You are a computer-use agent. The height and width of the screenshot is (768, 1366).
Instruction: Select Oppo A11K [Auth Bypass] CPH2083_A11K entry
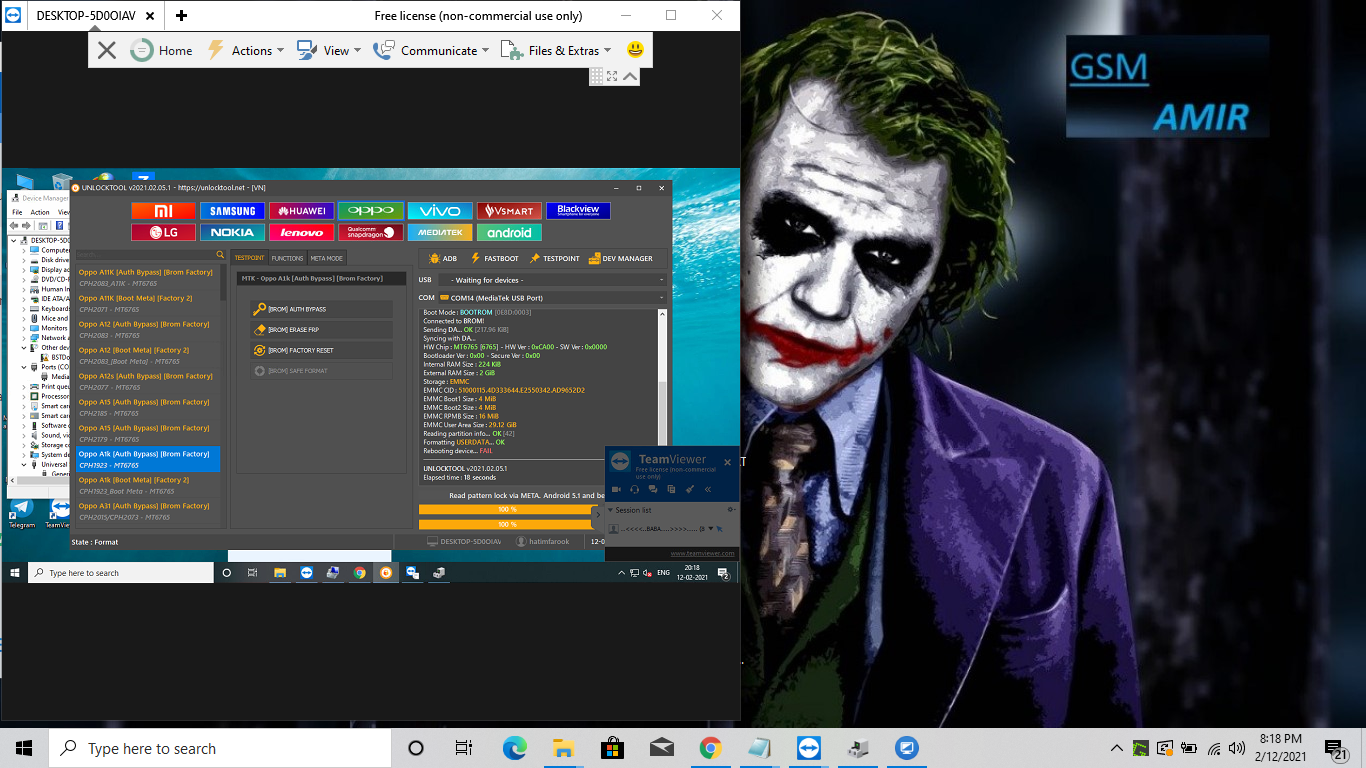coord(148,277)
